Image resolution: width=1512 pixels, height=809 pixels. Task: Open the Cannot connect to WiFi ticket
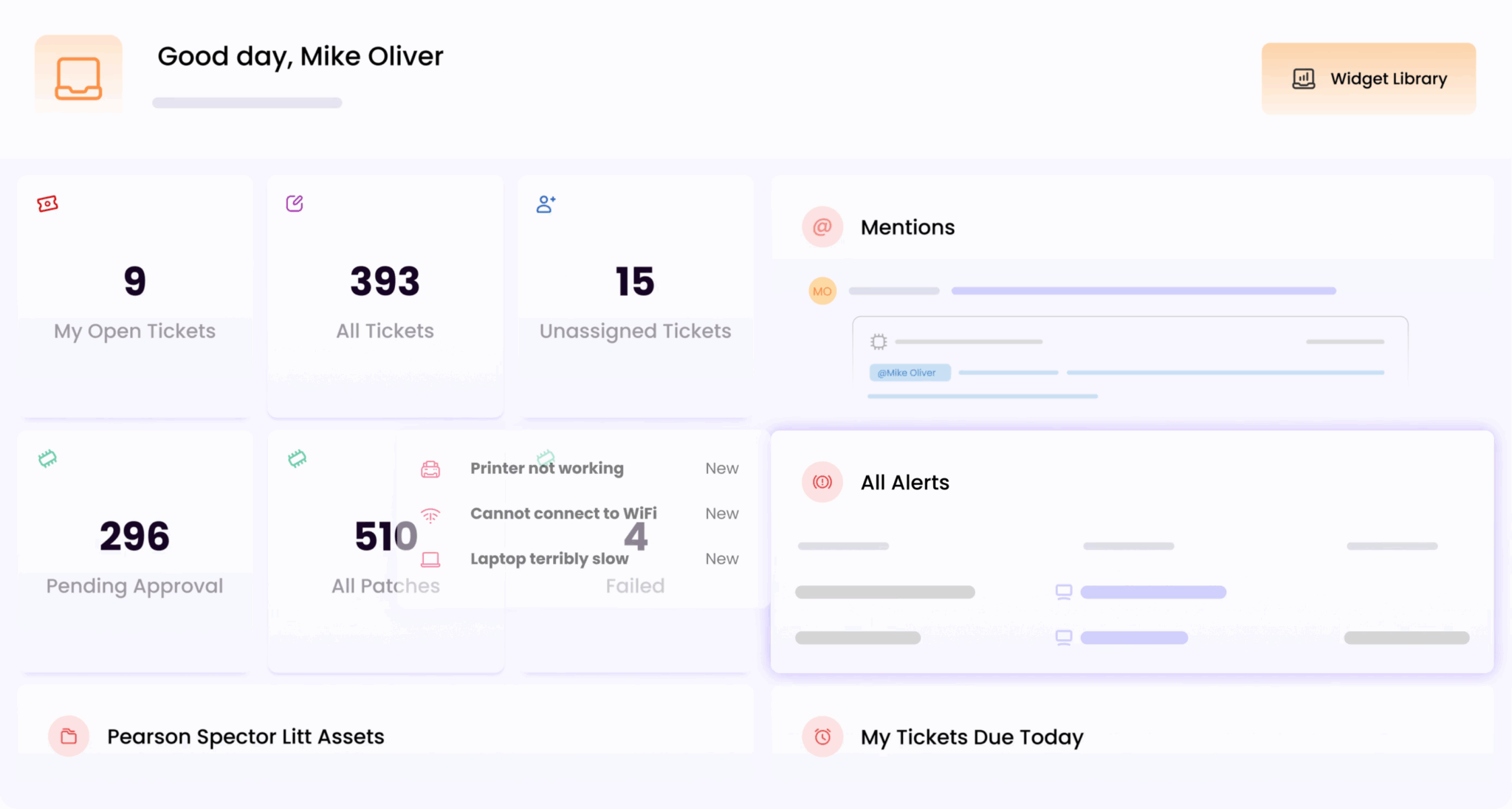(x=563, y=513)
